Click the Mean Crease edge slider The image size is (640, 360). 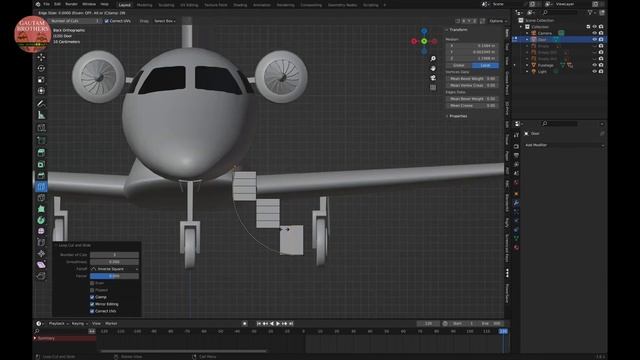pos(472,105)
